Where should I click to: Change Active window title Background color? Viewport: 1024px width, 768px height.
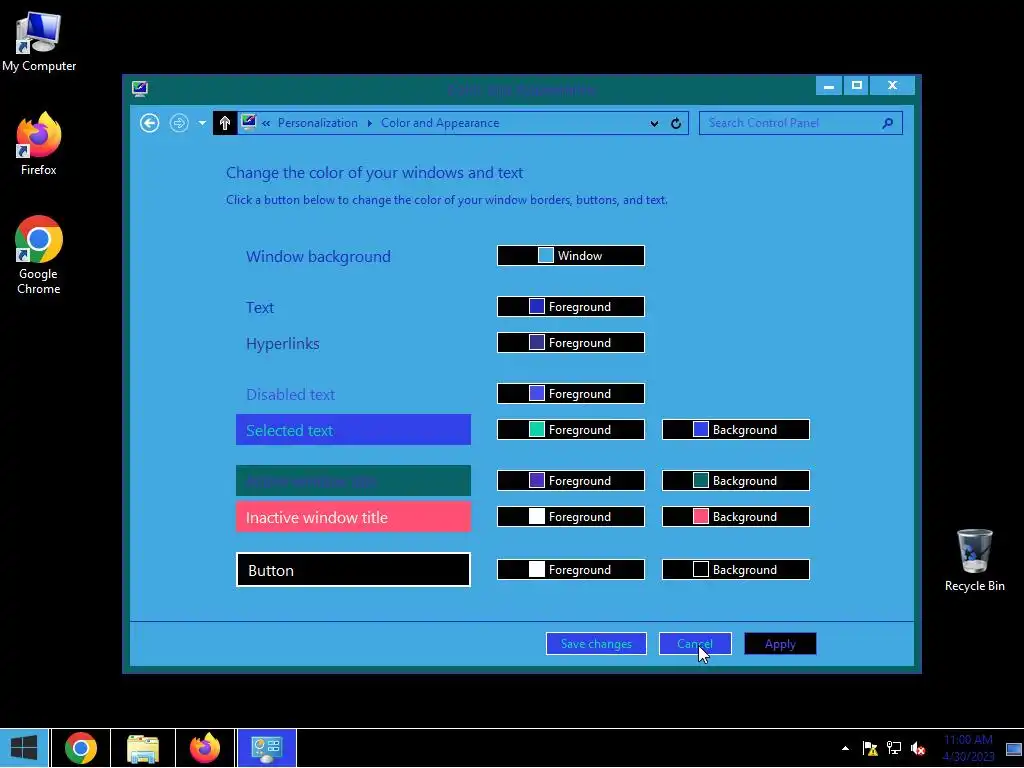pos(736,480)
